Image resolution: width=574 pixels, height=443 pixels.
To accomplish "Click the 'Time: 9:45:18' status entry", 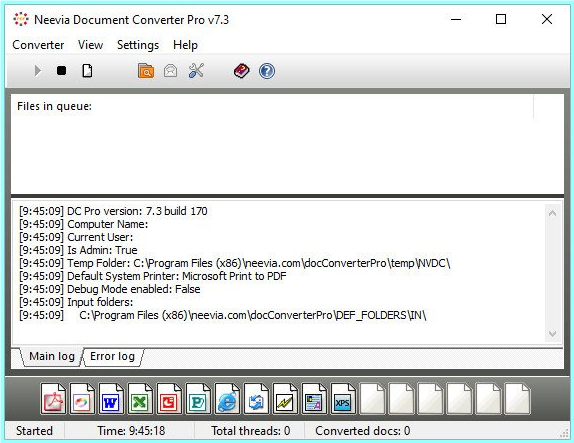I will pos(131,431).
